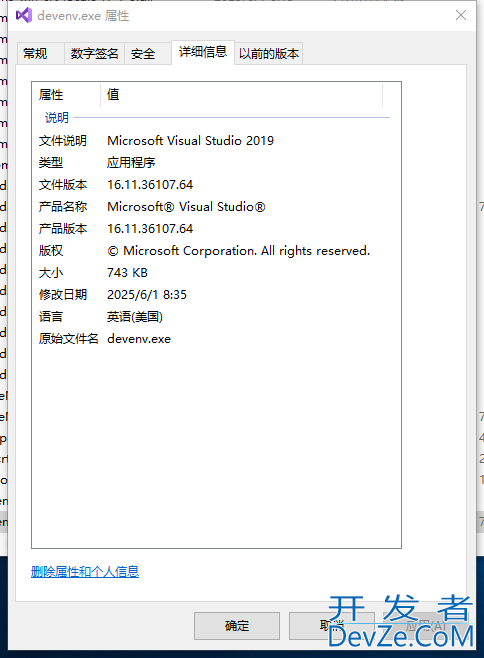This screenshot has width=484, height=658.
Task: Click the 确定 button
Action: tap(237, 626)
